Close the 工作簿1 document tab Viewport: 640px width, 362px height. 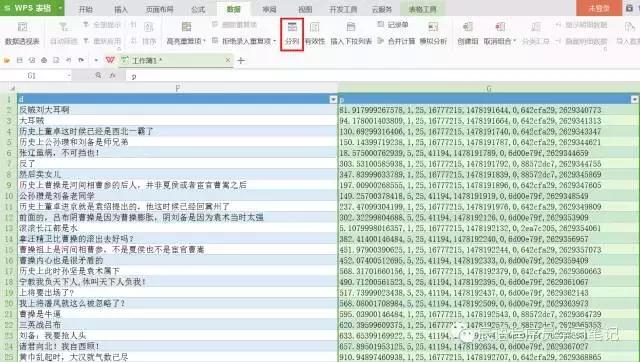point(228,60)
